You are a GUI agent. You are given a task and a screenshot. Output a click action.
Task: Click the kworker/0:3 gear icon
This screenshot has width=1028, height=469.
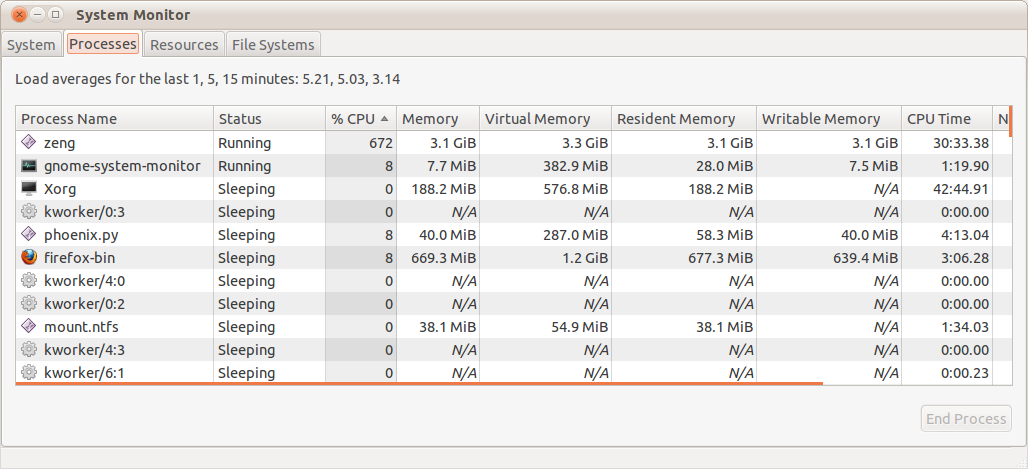point(29,212)
